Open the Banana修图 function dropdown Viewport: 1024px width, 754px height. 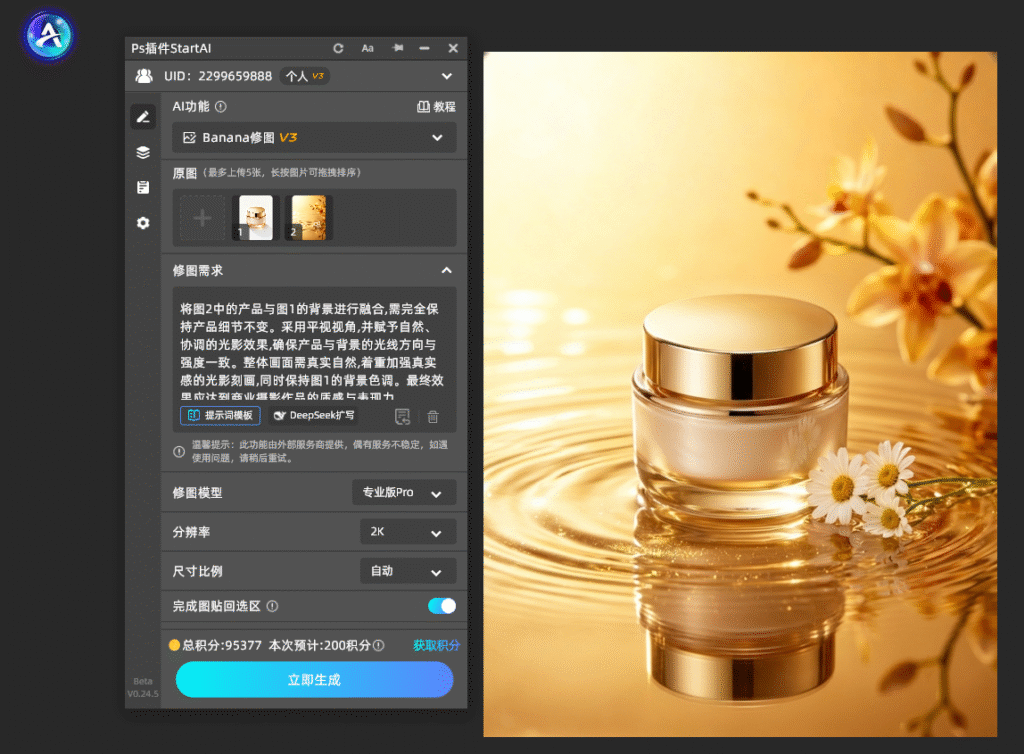tap(314, 138)
